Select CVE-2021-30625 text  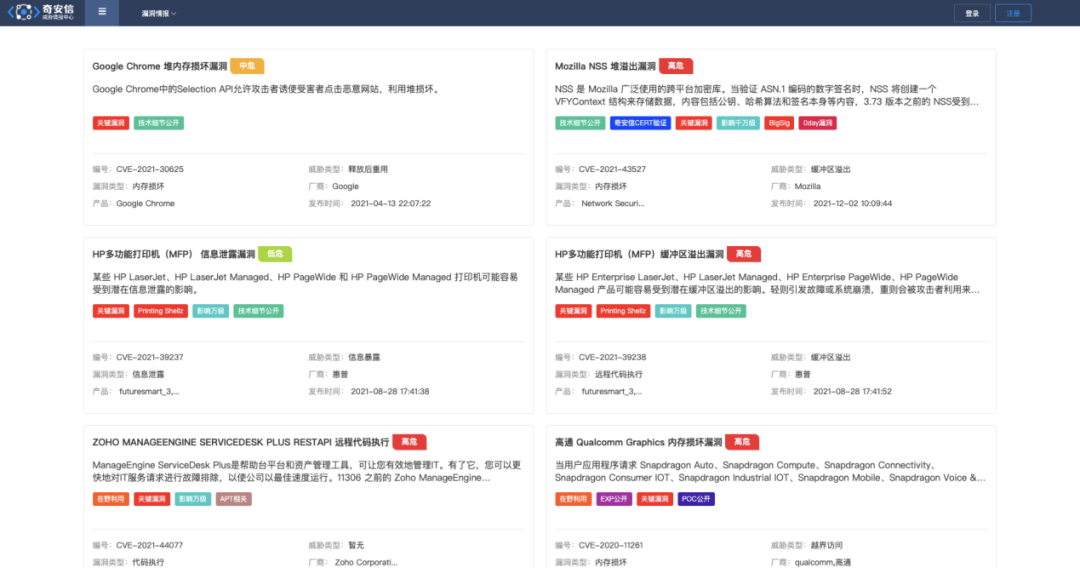tap(149, 169)
